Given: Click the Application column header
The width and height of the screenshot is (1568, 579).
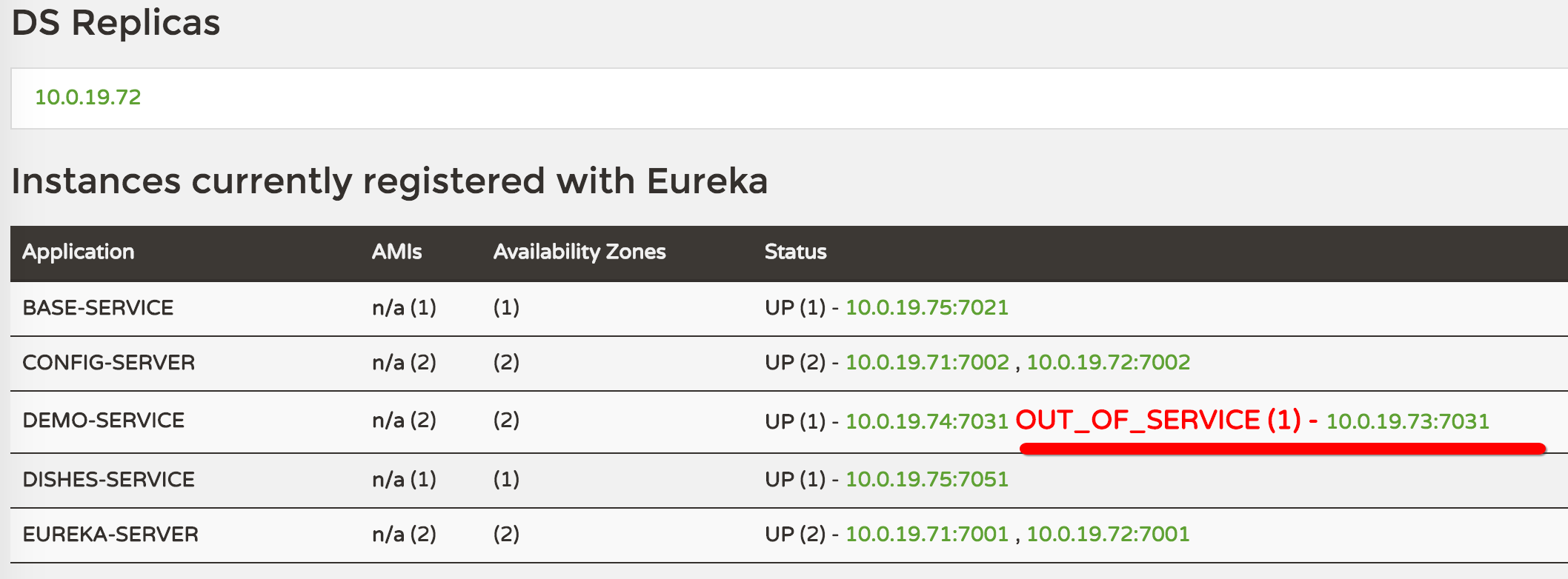Looking at the screenshot, I should 79,252.
